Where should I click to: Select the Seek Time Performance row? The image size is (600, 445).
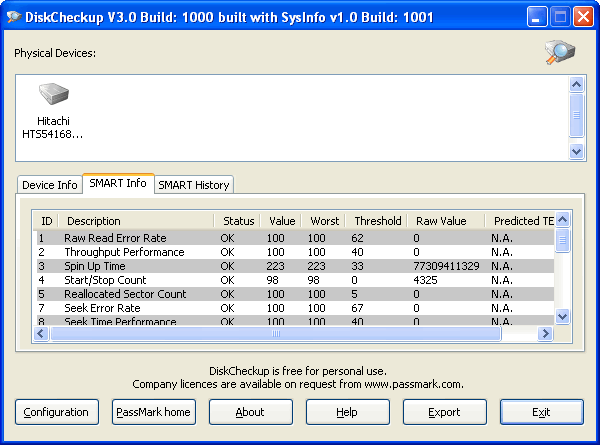(295, 321)
